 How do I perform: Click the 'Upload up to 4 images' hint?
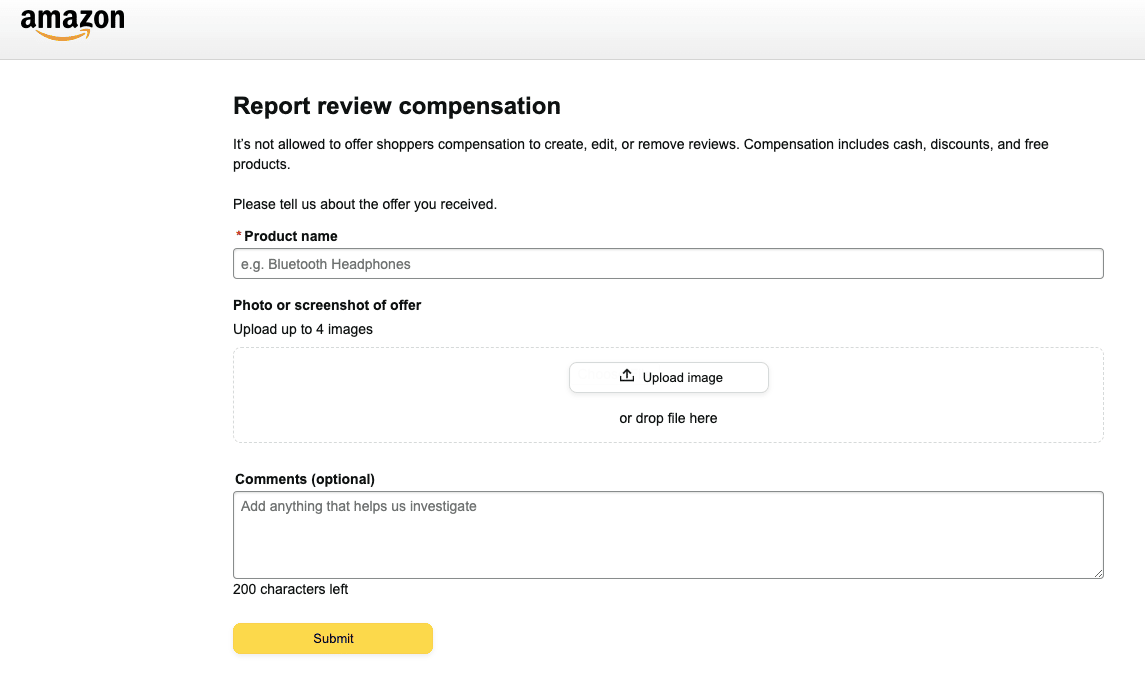point(303,329)
